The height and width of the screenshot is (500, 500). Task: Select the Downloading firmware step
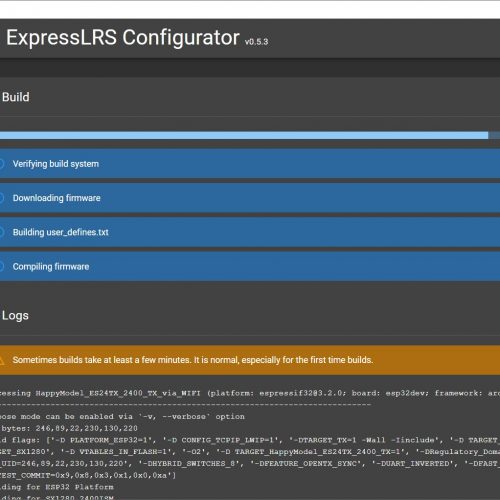pos(250,198)
